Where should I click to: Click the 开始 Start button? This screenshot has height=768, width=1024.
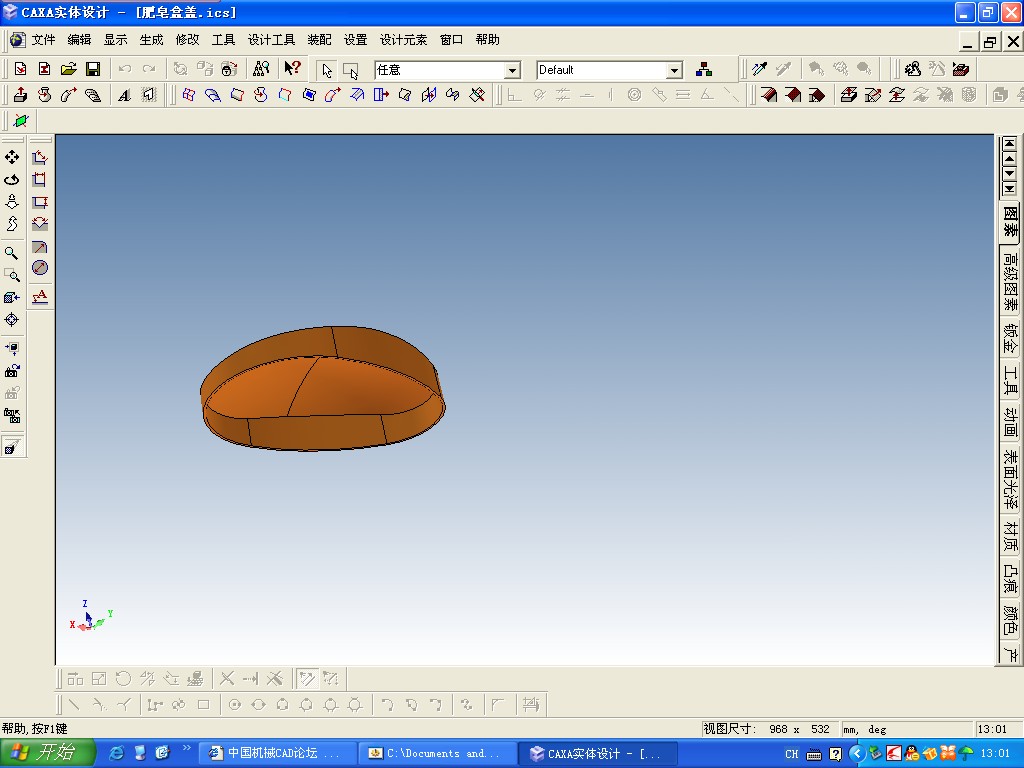click(48, 753)
